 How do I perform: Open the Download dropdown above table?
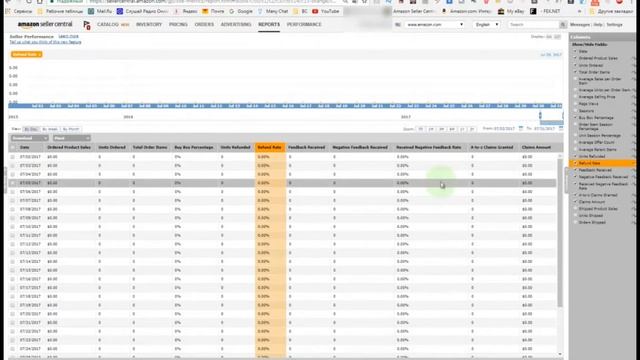pos(29,138)
